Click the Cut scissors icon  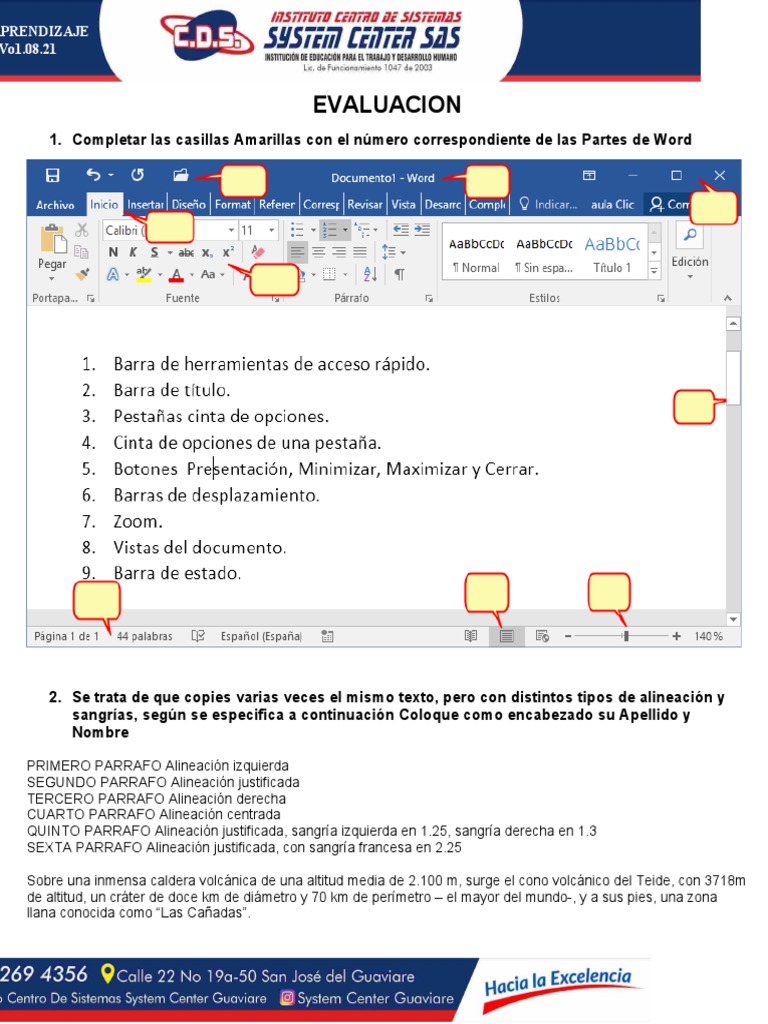[x=82, y=230]
